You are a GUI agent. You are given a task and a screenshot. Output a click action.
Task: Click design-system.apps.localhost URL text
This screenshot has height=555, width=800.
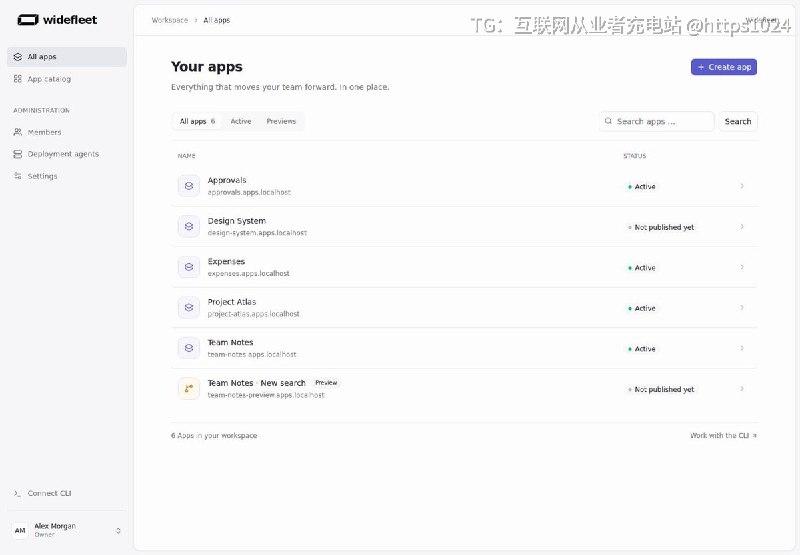257,233
